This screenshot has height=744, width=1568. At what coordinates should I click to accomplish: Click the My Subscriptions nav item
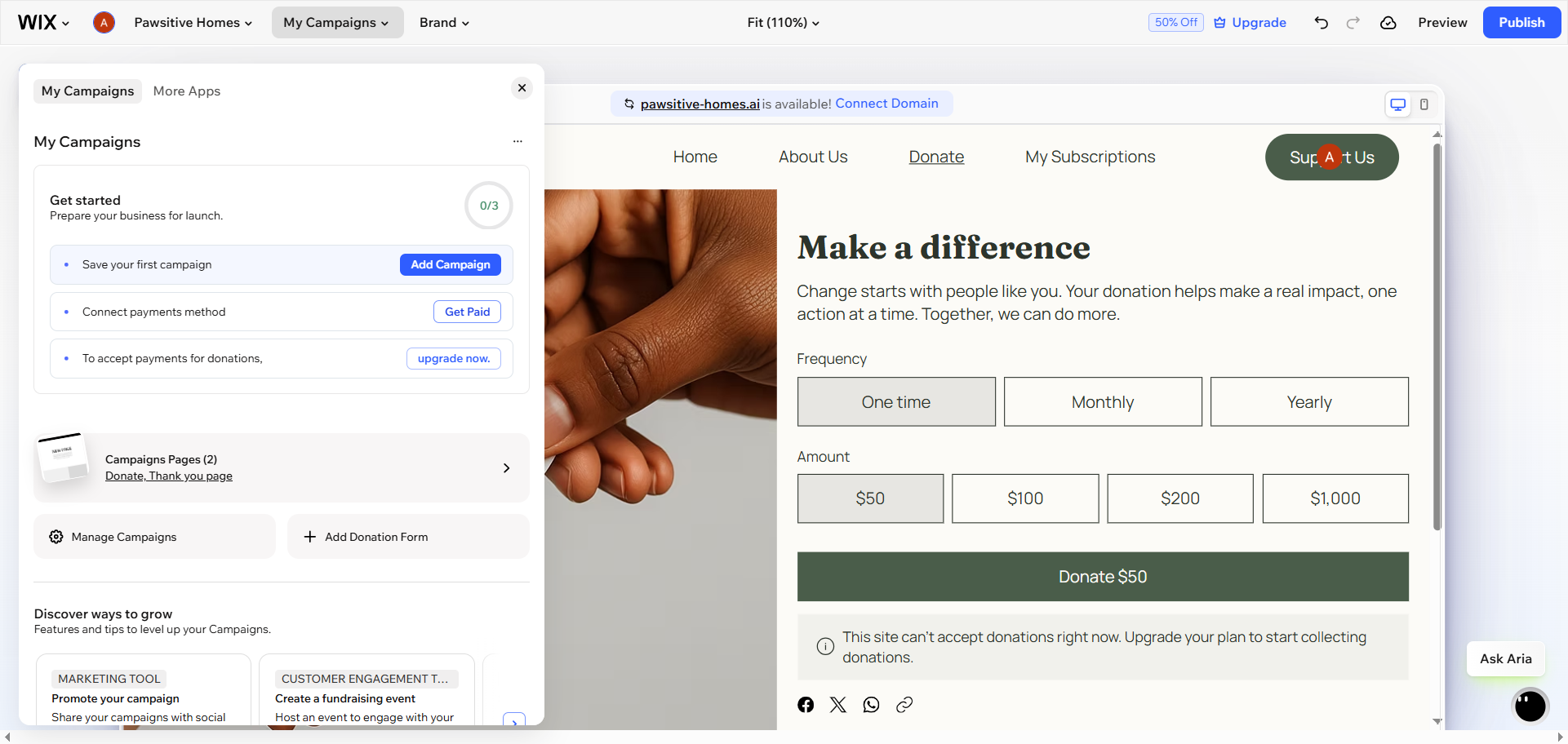tap(1090, 157)
